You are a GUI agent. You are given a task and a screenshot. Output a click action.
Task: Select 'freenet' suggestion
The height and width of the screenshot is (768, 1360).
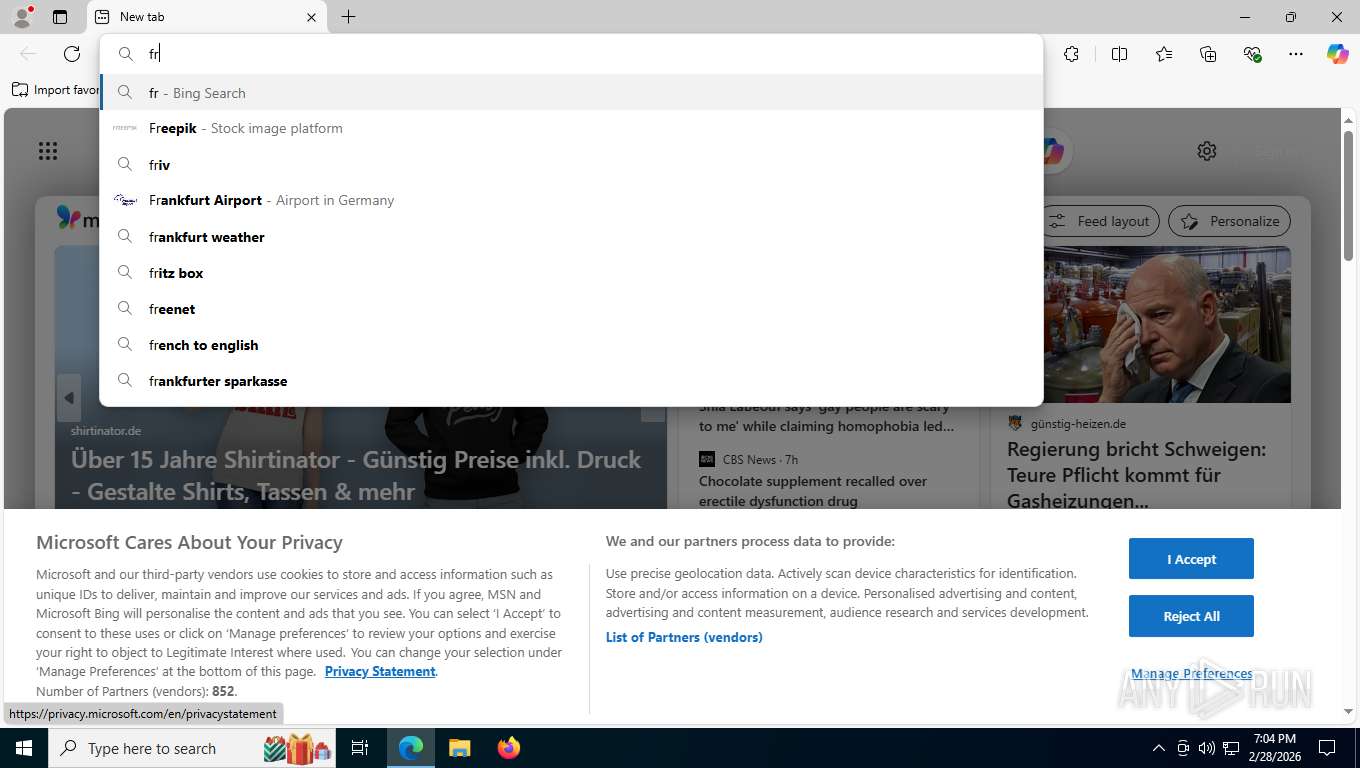pyautogui.click(x=571, y=309)
